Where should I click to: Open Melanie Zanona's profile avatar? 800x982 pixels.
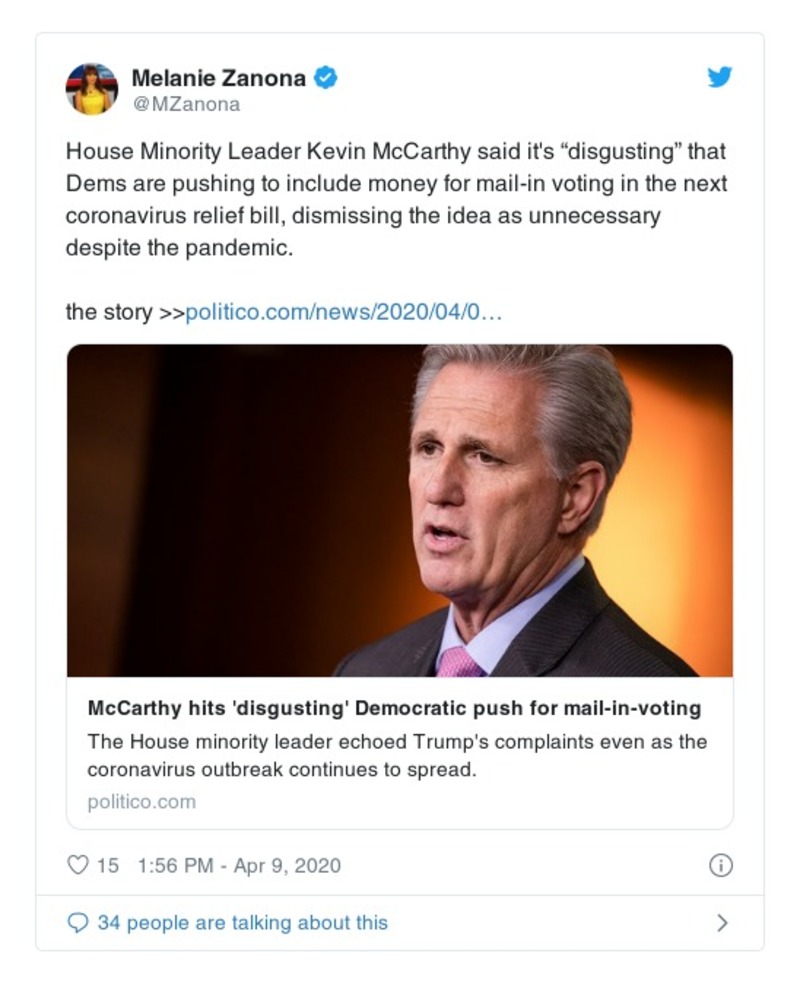(92, 89)
